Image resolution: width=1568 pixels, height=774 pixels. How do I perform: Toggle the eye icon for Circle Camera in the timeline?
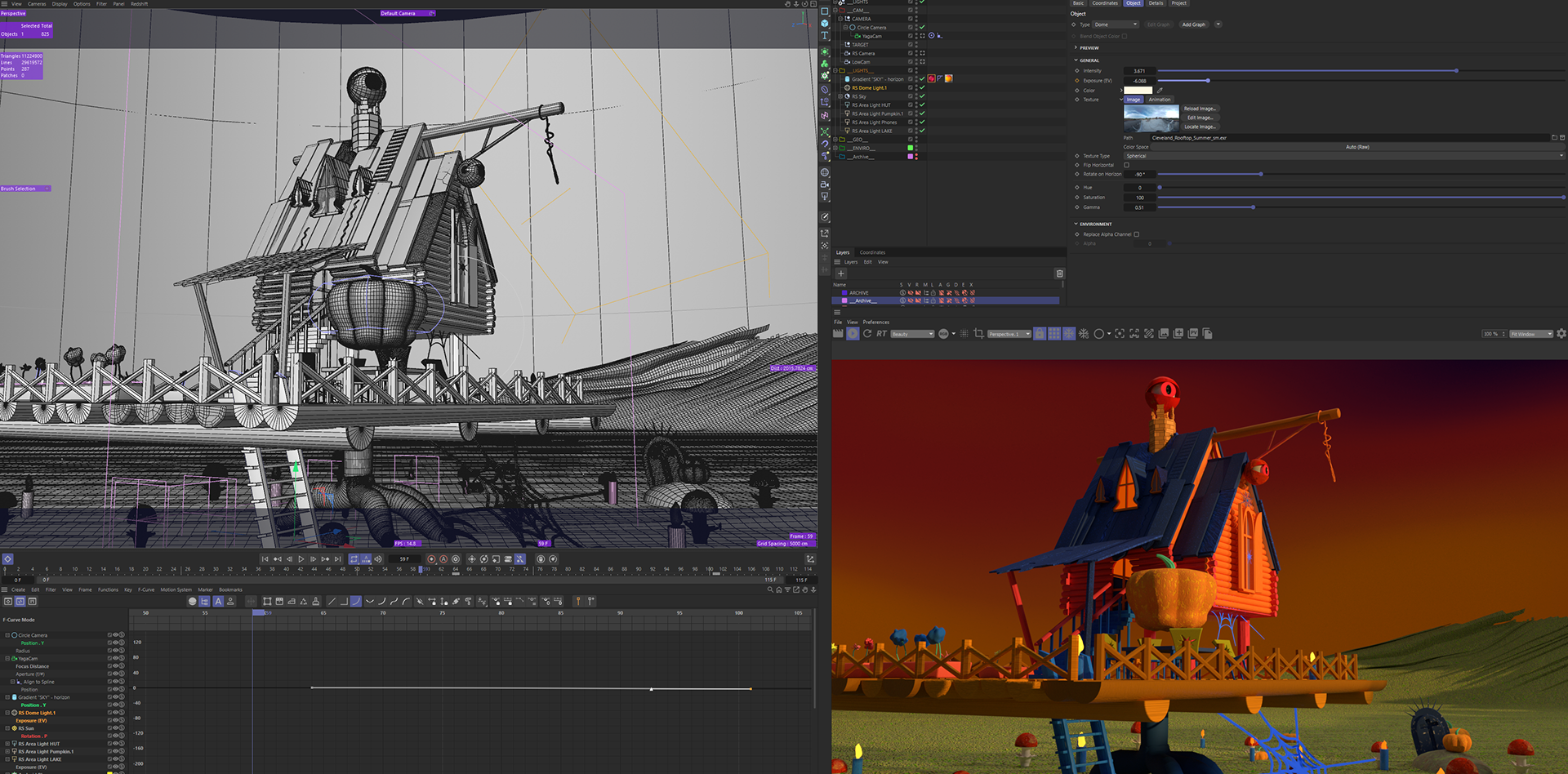pos(115,634)
